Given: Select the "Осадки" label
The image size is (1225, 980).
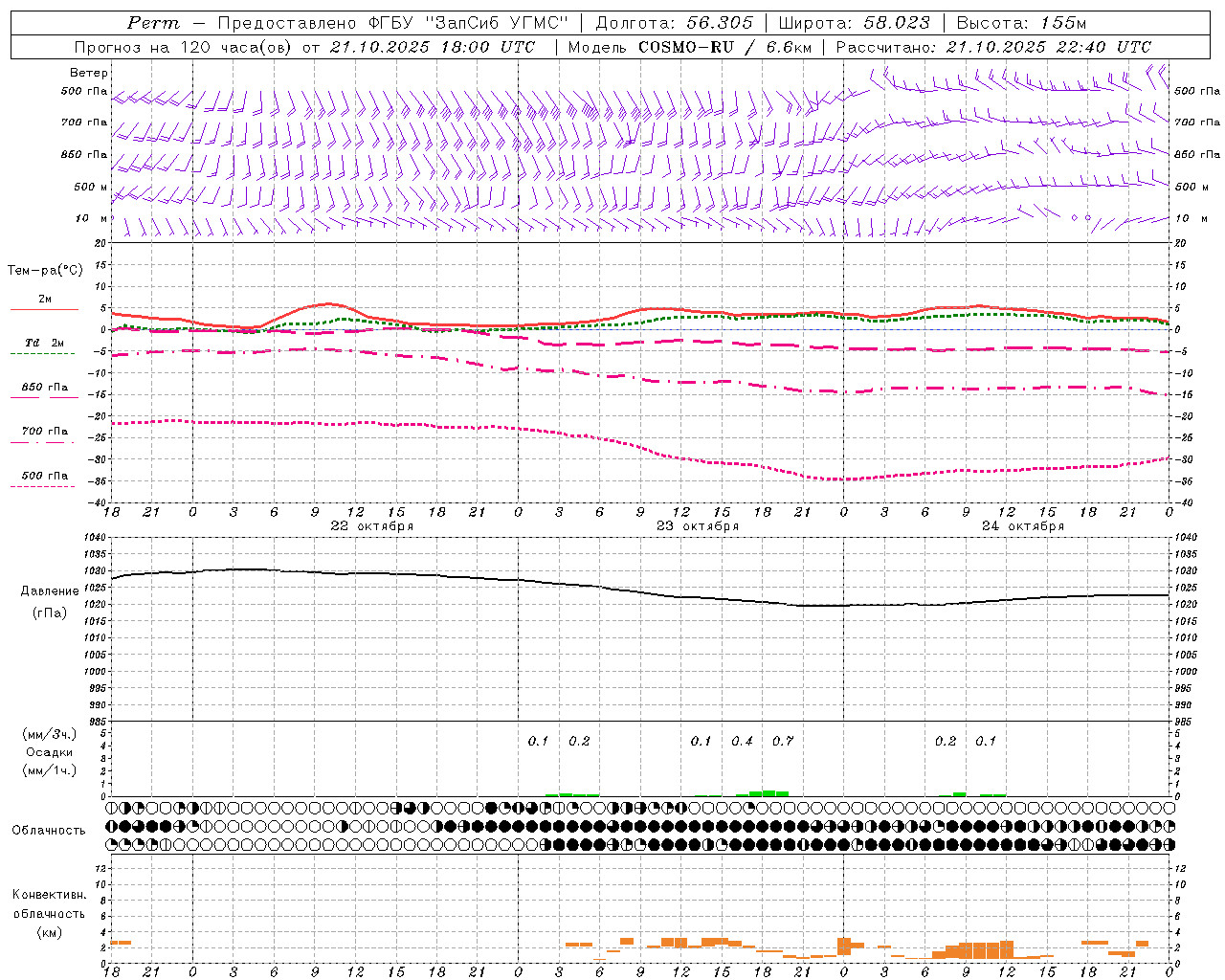Looking at the screenshot, I should click(x=50, y=752).
